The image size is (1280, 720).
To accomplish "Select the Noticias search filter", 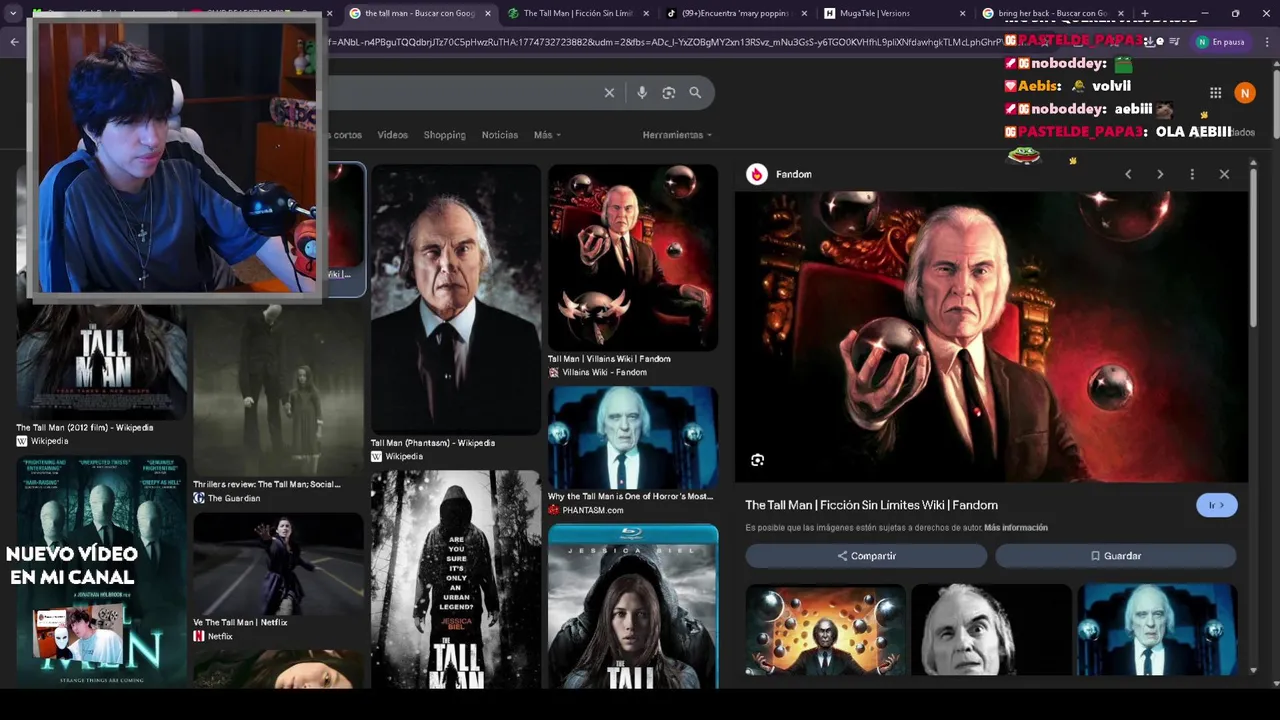I will tap(499, 135).
